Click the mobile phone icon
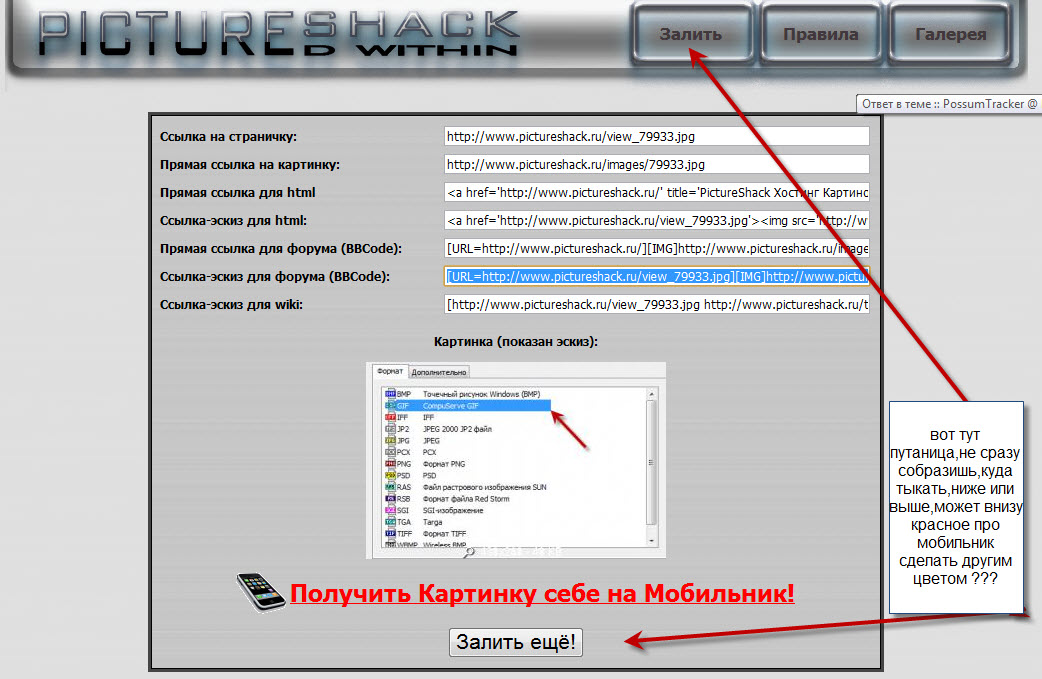This screenshot has height=679, width=1042. tap(260, 591)
